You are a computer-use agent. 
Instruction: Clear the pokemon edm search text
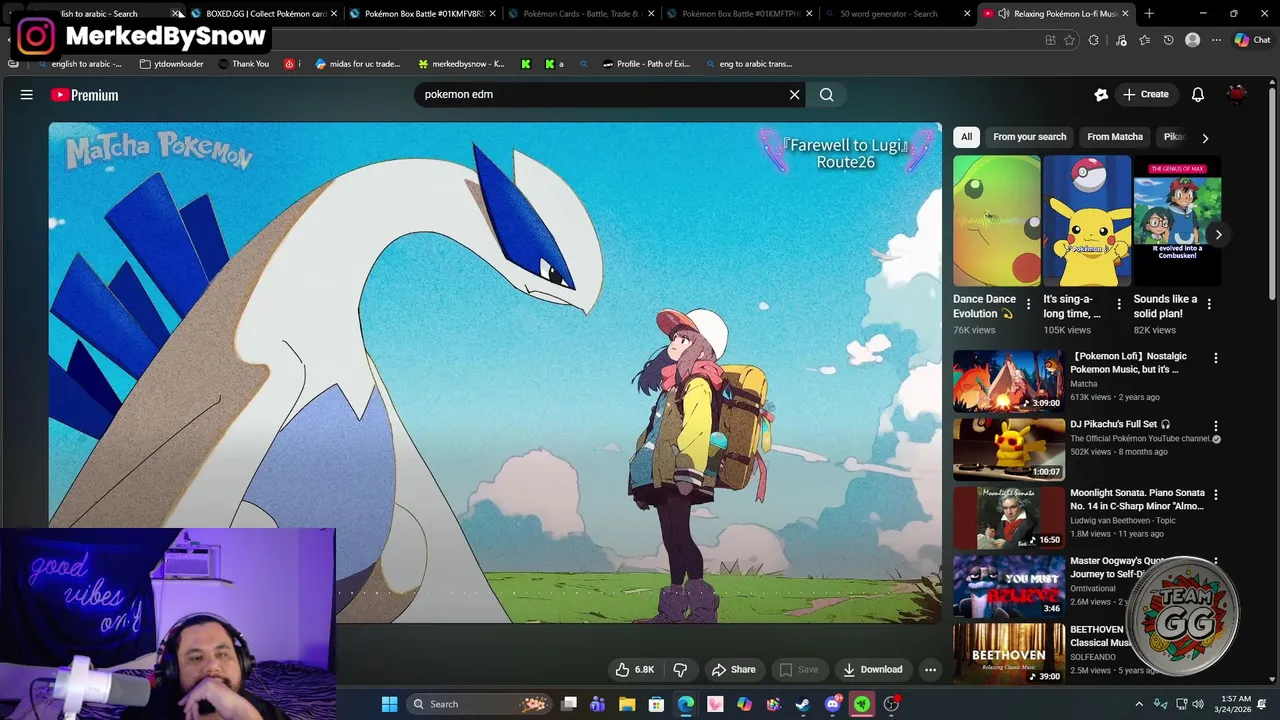point(794,95)
